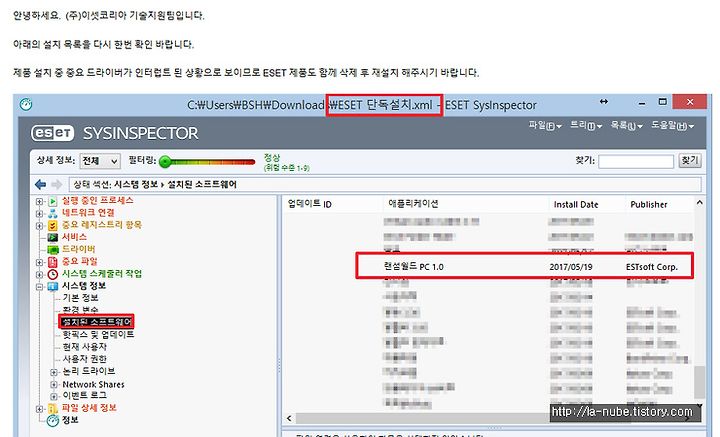The width and height of the screenshot is (720, 437).
Task: Select the 핫픽스 및 업데이트 tree item
Action: [x=98, y=335]
